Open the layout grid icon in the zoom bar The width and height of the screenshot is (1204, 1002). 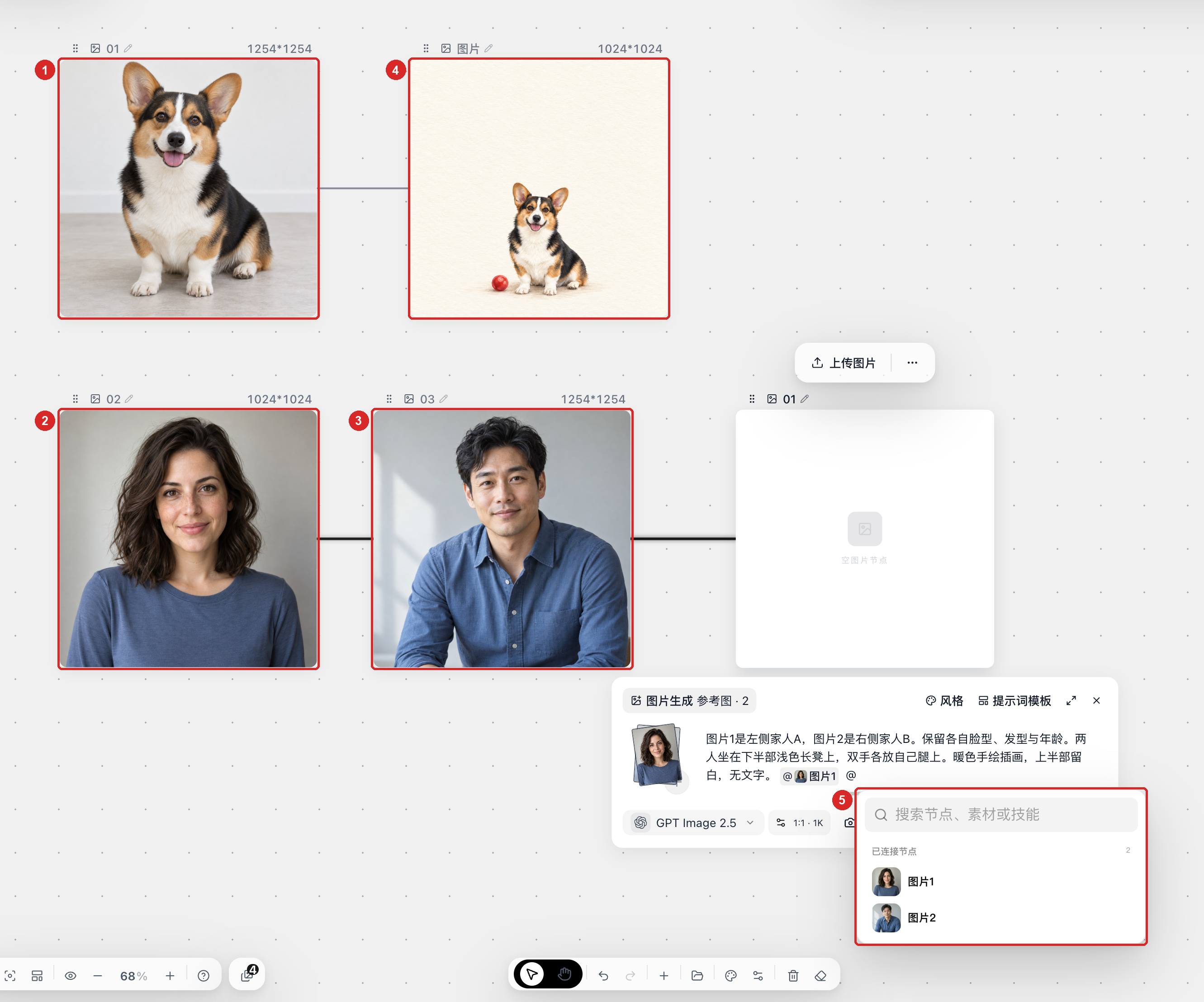pyautogui.click(x=37, y=976)
